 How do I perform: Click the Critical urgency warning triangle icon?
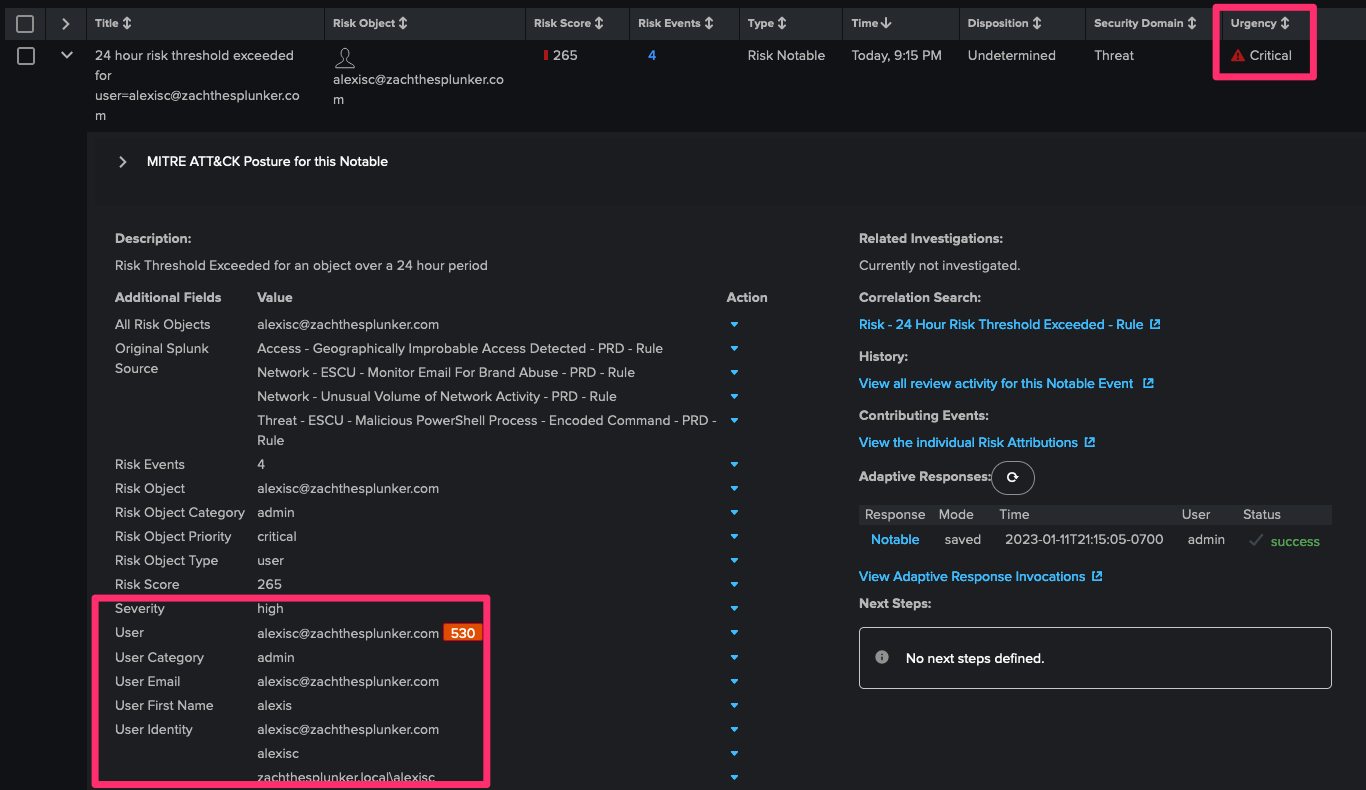tap(1238, 56)
